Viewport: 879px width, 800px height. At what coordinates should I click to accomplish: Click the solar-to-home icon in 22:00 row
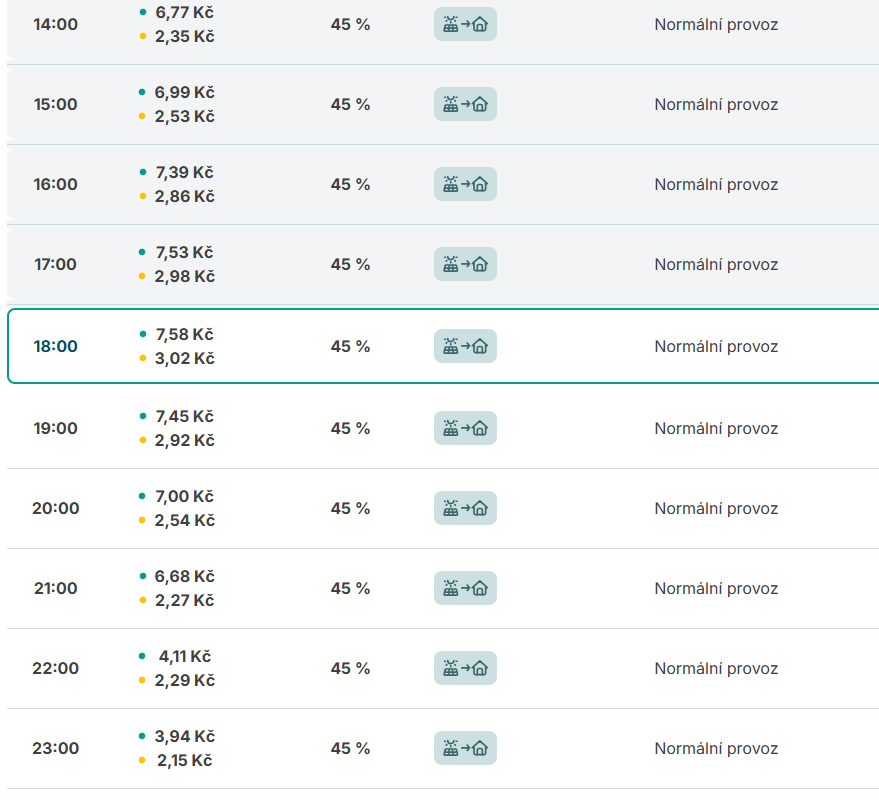pos(465,668)
